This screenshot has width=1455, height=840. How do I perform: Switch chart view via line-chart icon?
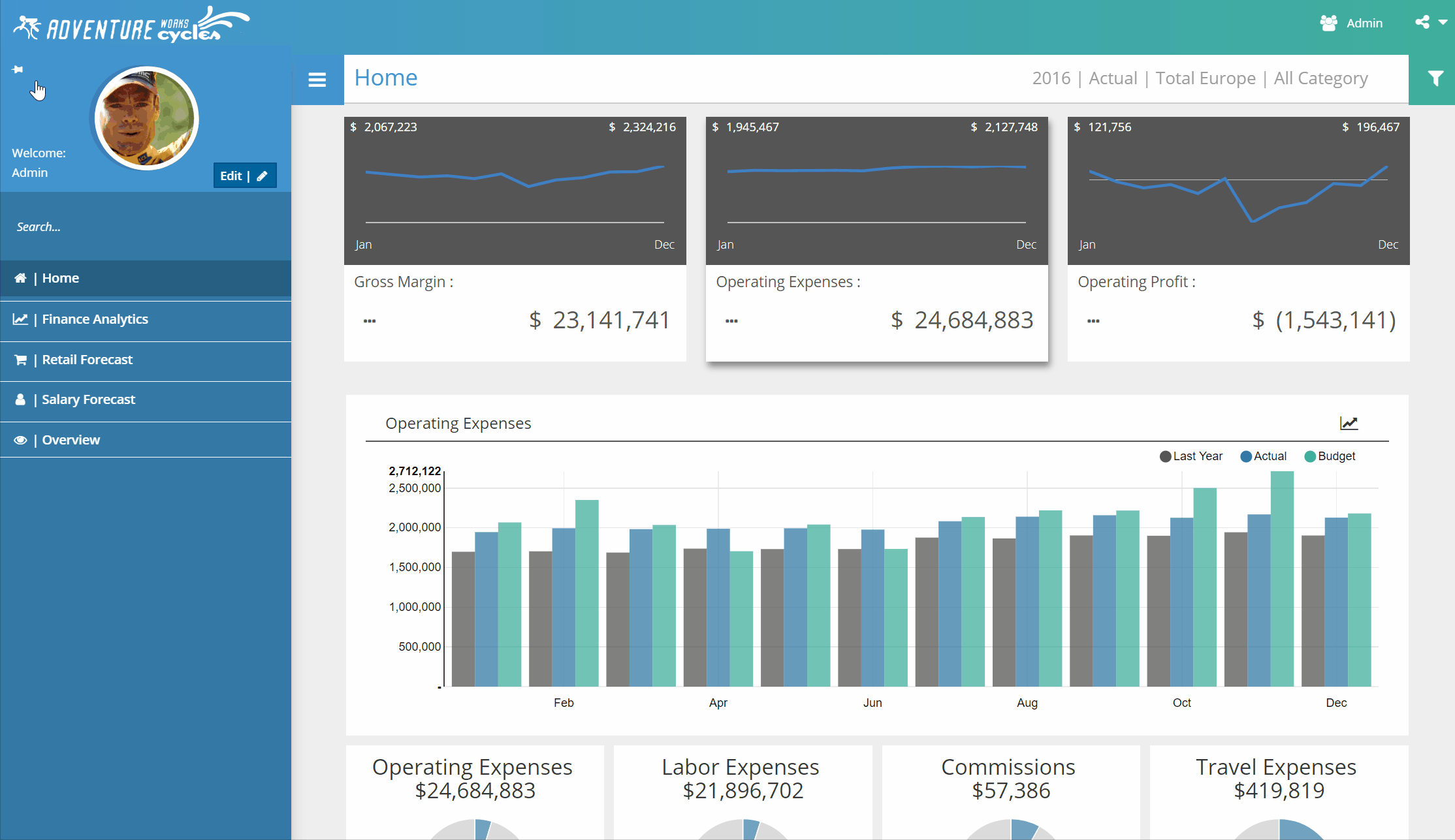click(x=1349, y=423)
